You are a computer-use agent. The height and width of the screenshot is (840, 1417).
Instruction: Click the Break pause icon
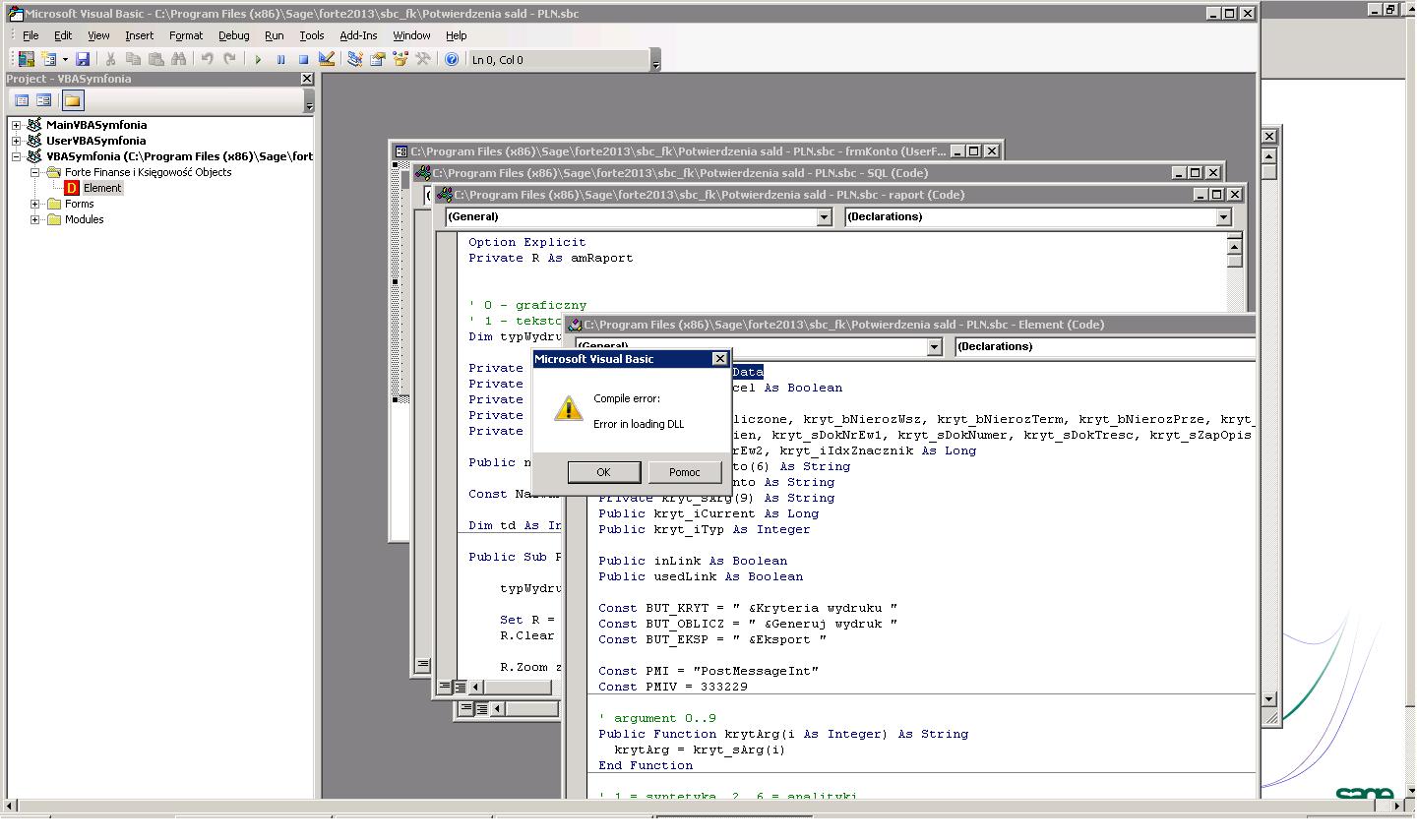[280, 59]
